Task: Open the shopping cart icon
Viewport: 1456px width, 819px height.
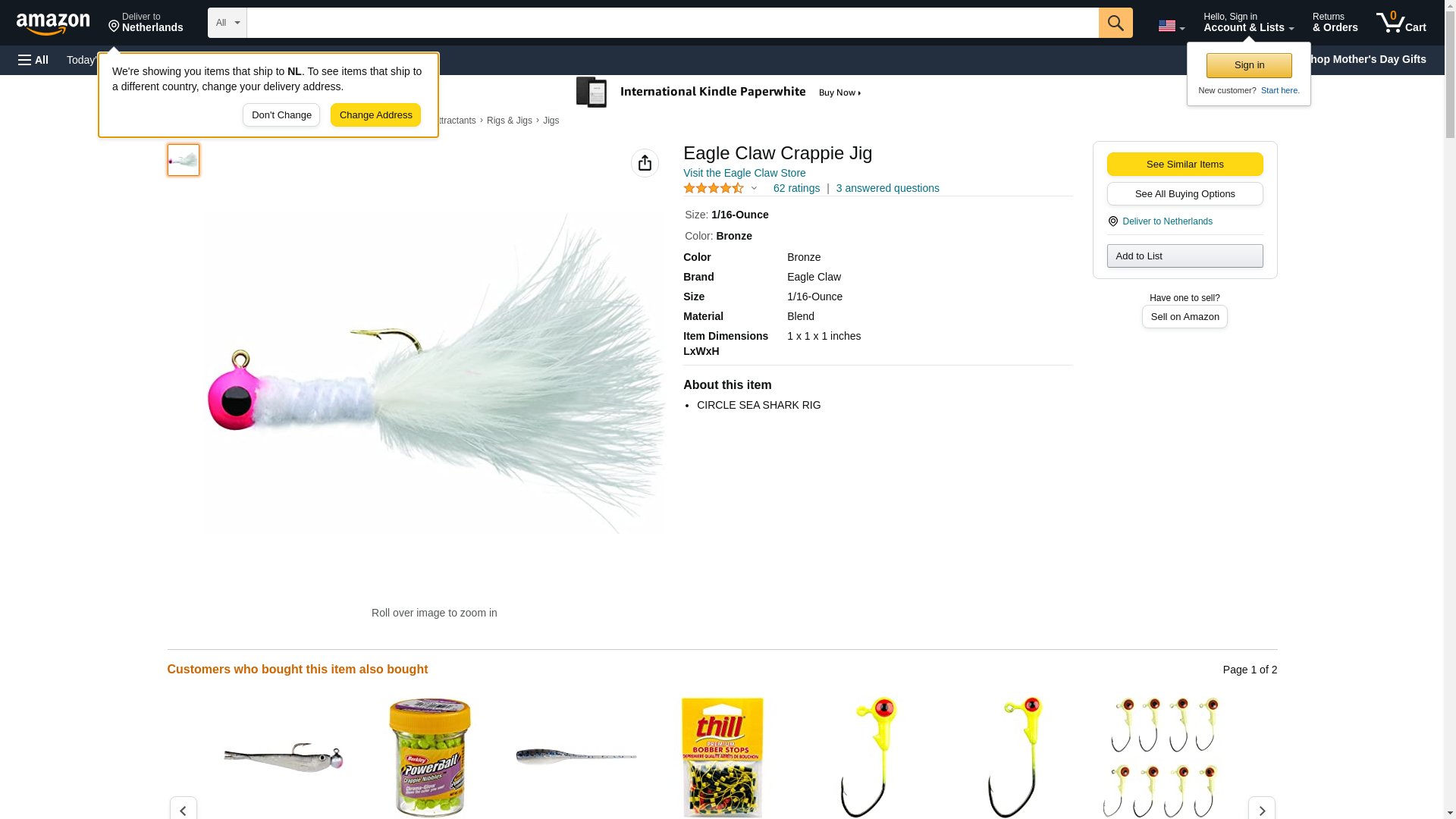Action: (x=1401, y=23)
